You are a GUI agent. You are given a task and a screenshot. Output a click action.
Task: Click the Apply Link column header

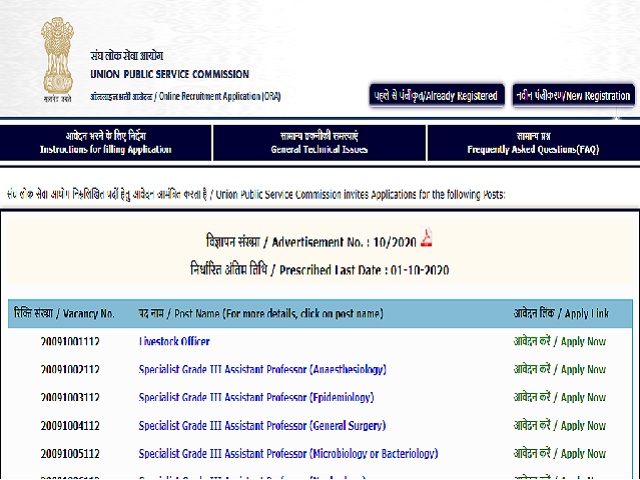(561, 313)
